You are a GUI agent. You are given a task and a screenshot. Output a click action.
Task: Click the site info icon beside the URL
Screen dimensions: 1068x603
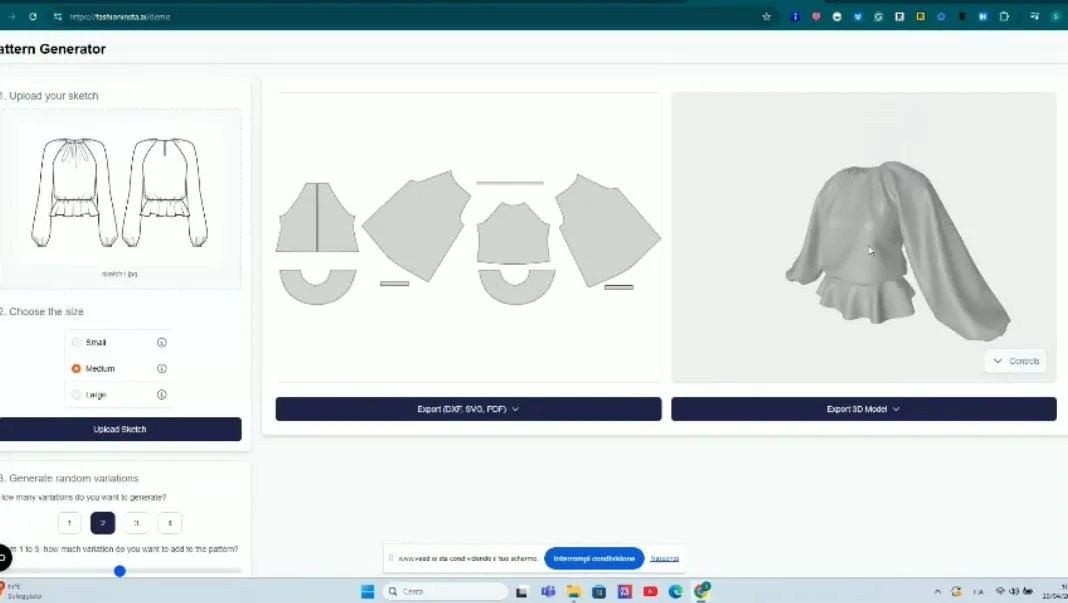tap(57, 16)
